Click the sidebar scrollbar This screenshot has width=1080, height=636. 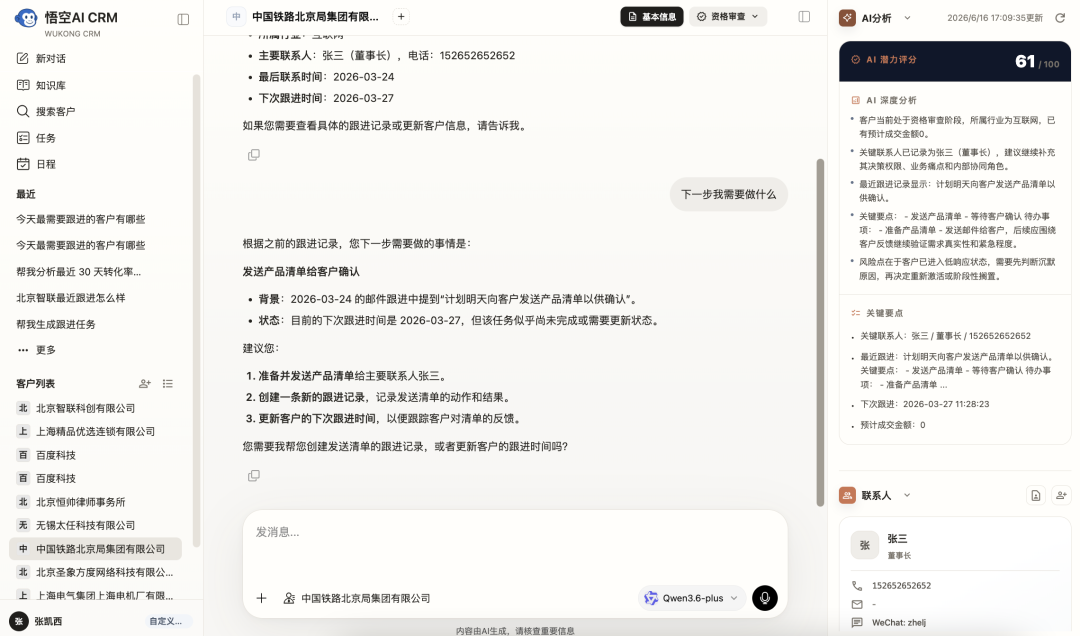click(x=196, y=310)
